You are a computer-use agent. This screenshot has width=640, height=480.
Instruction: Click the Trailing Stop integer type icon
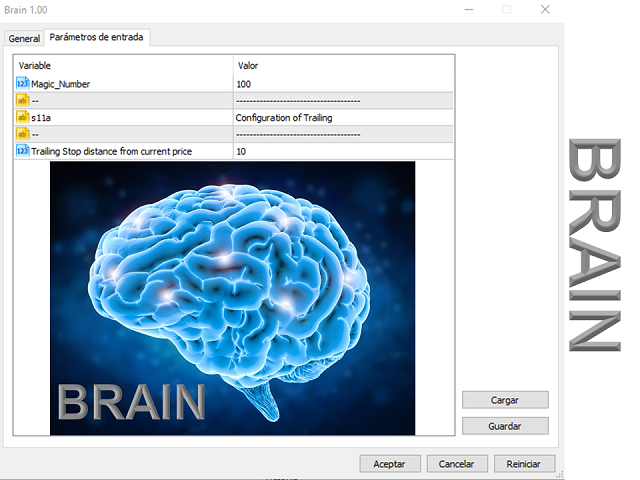(x=23, y=151)
